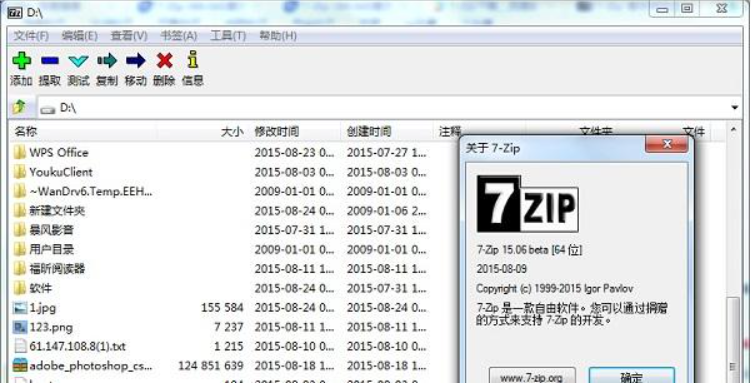Click the YoukuClient folder icon

(x=20, y=172)
